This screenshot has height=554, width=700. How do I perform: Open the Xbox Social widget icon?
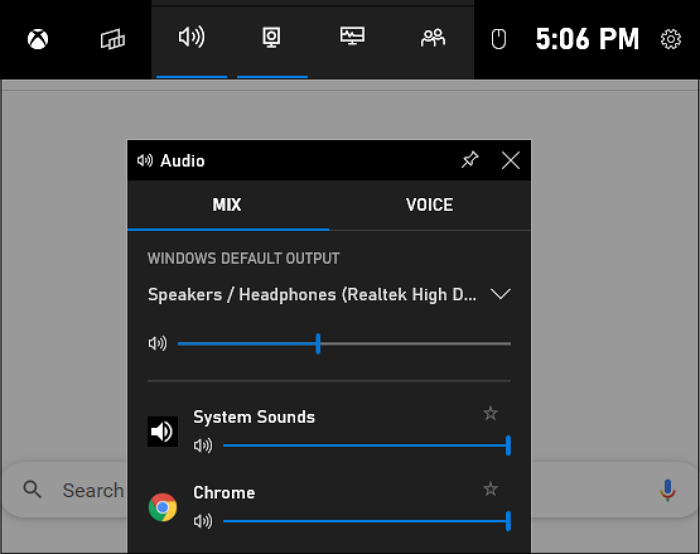[433, 38]
